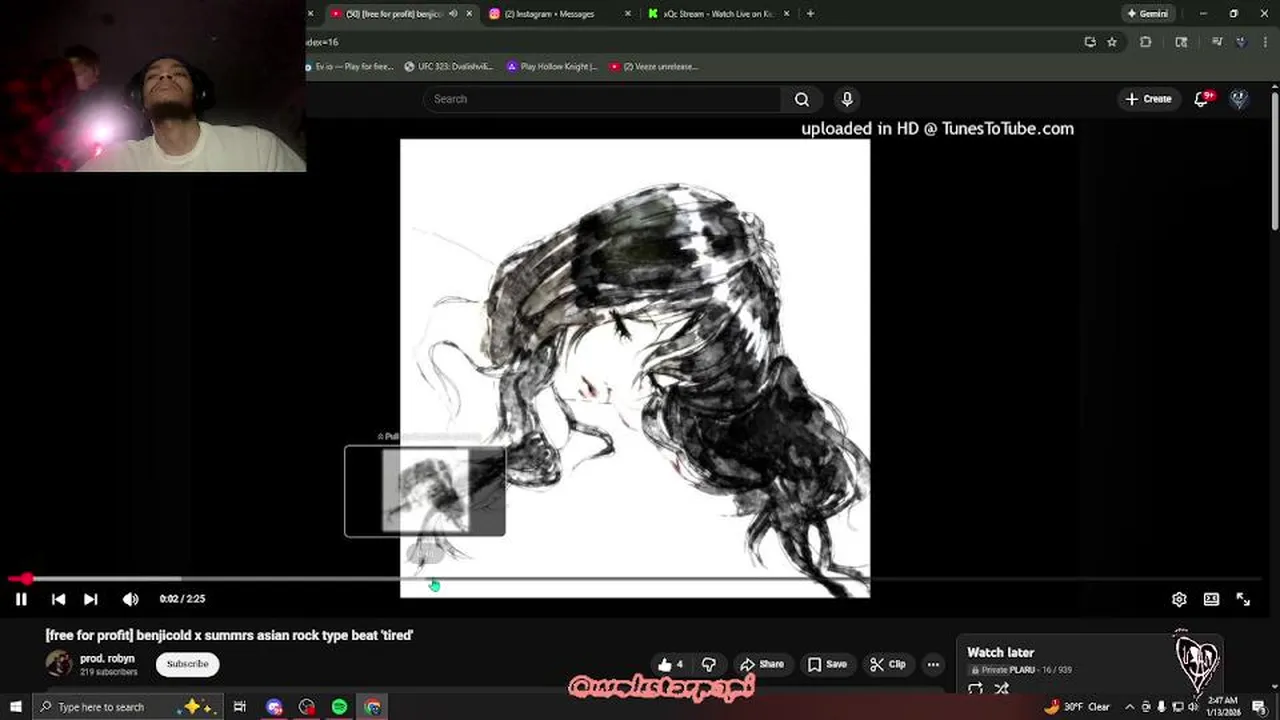
Task: Open Gemini in Chrome
Action: tap(1147, 14)
